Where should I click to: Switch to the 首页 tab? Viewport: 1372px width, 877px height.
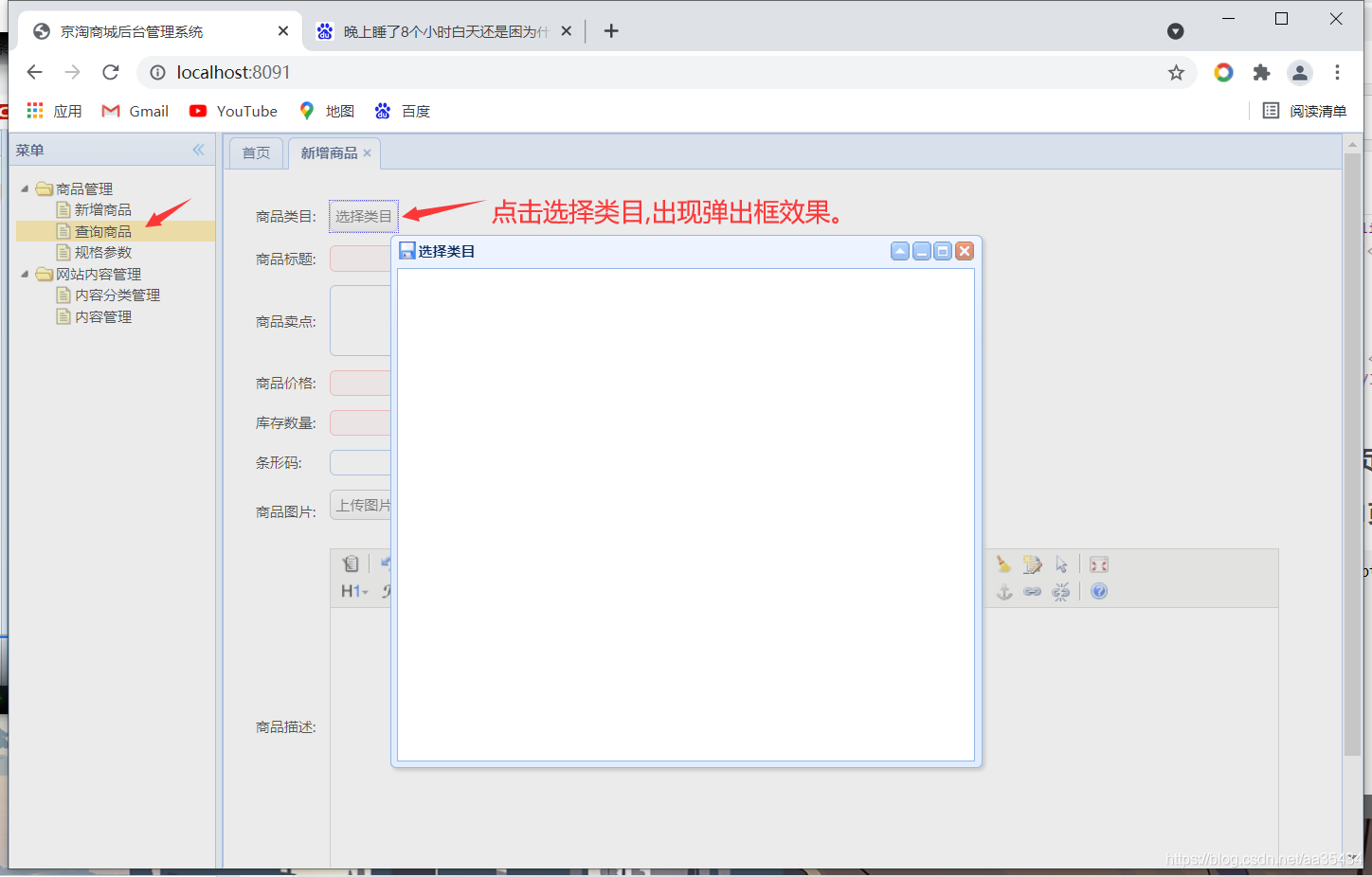coord(256,152)
